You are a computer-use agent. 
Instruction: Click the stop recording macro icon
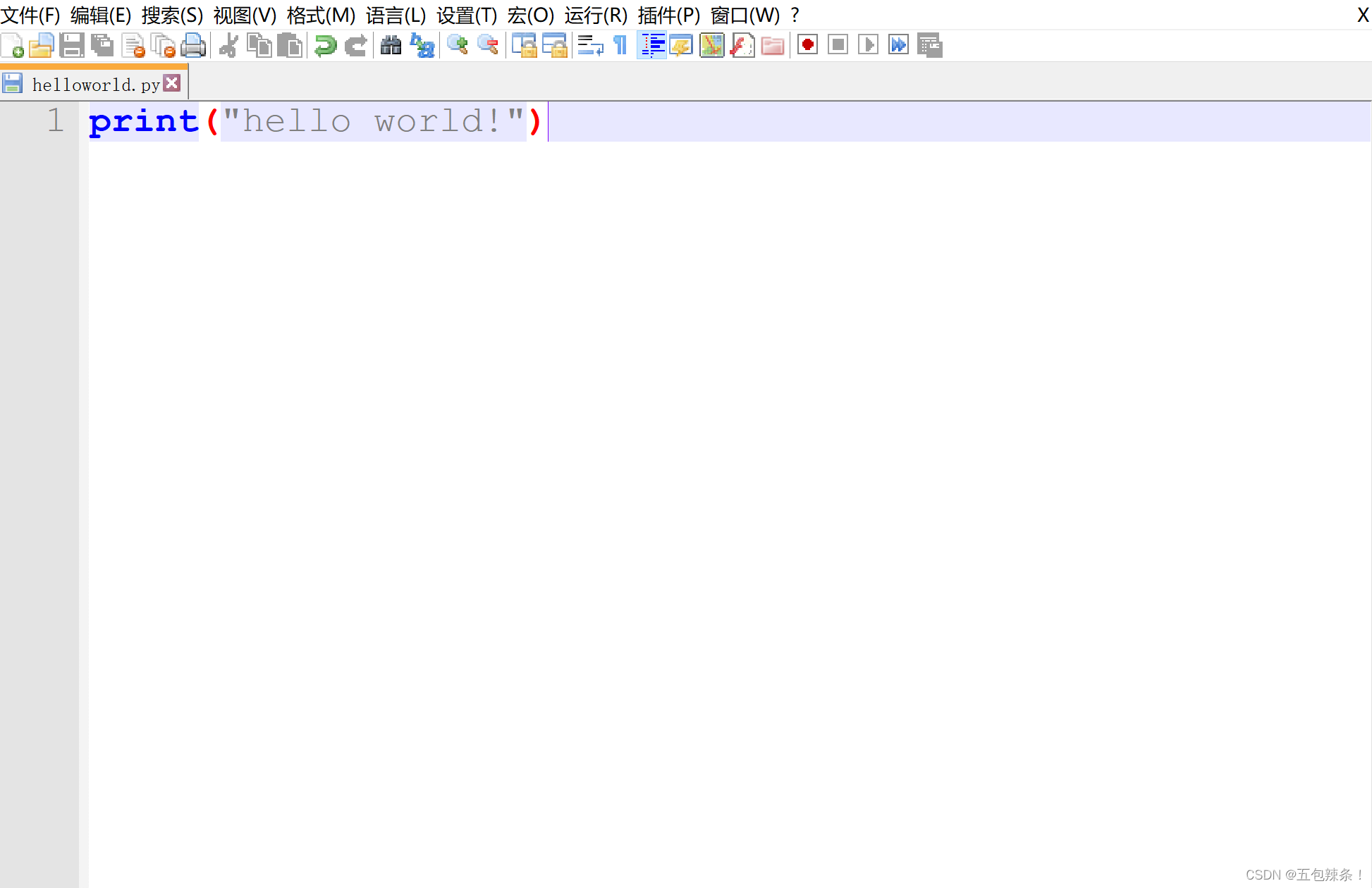pyautogui.click(x=838, y=45)
